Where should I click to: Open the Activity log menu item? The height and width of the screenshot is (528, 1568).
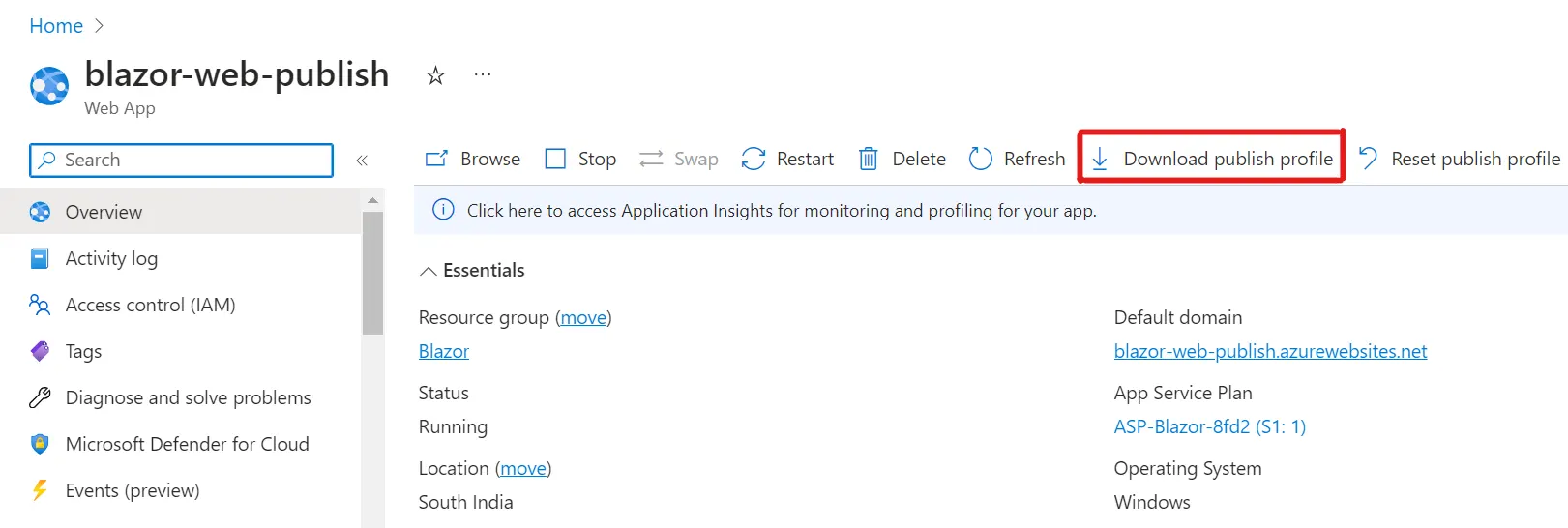tap(180, 258)
